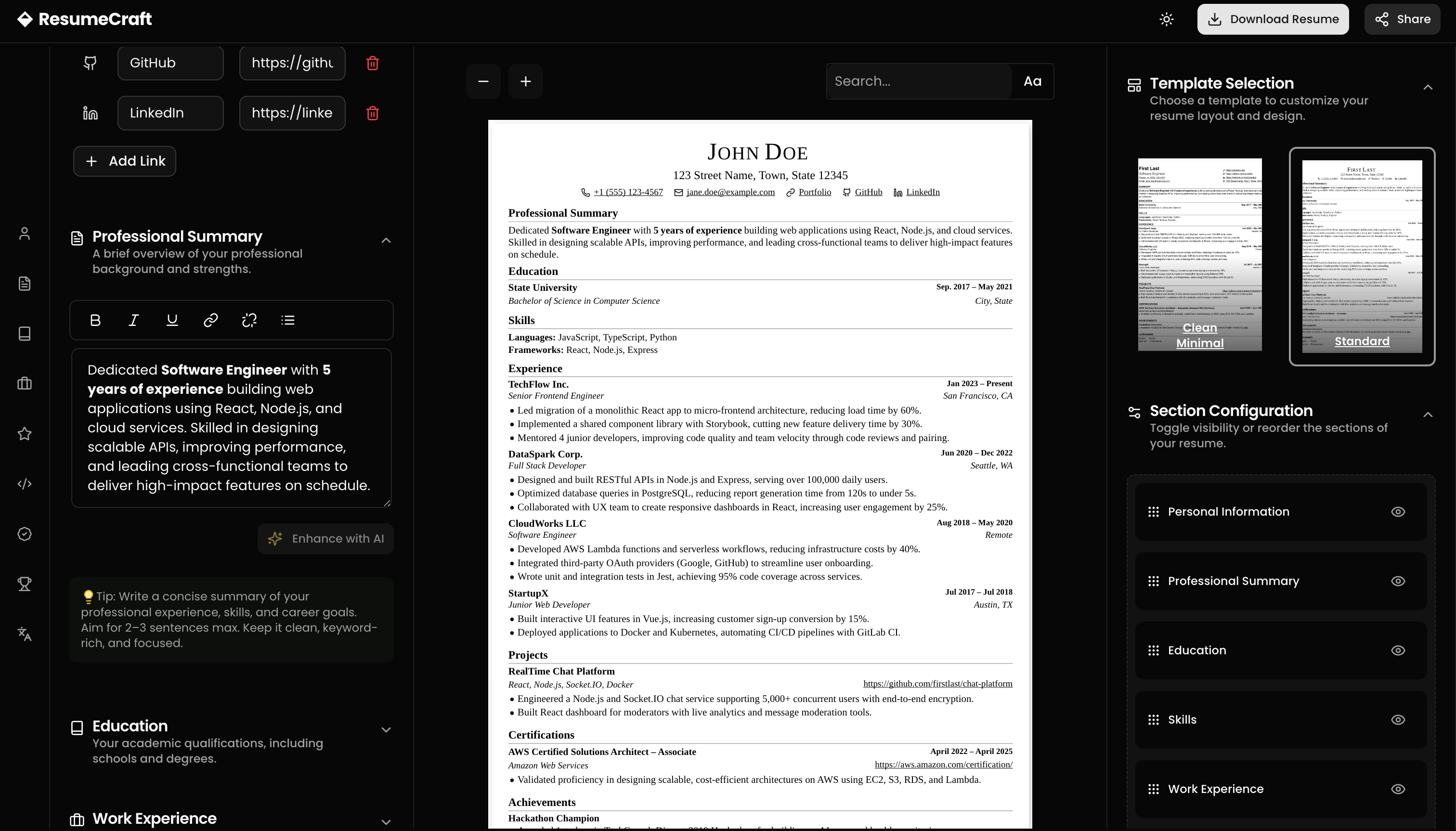
Task: Open the languages section in the sidebar
Action: (x=25, y=634)
